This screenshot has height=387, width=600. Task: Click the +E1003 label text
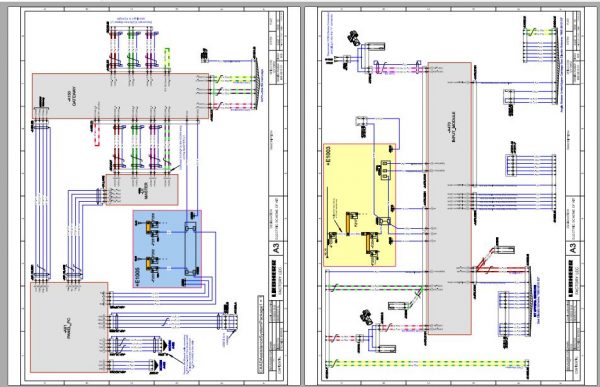pos(329,157)
